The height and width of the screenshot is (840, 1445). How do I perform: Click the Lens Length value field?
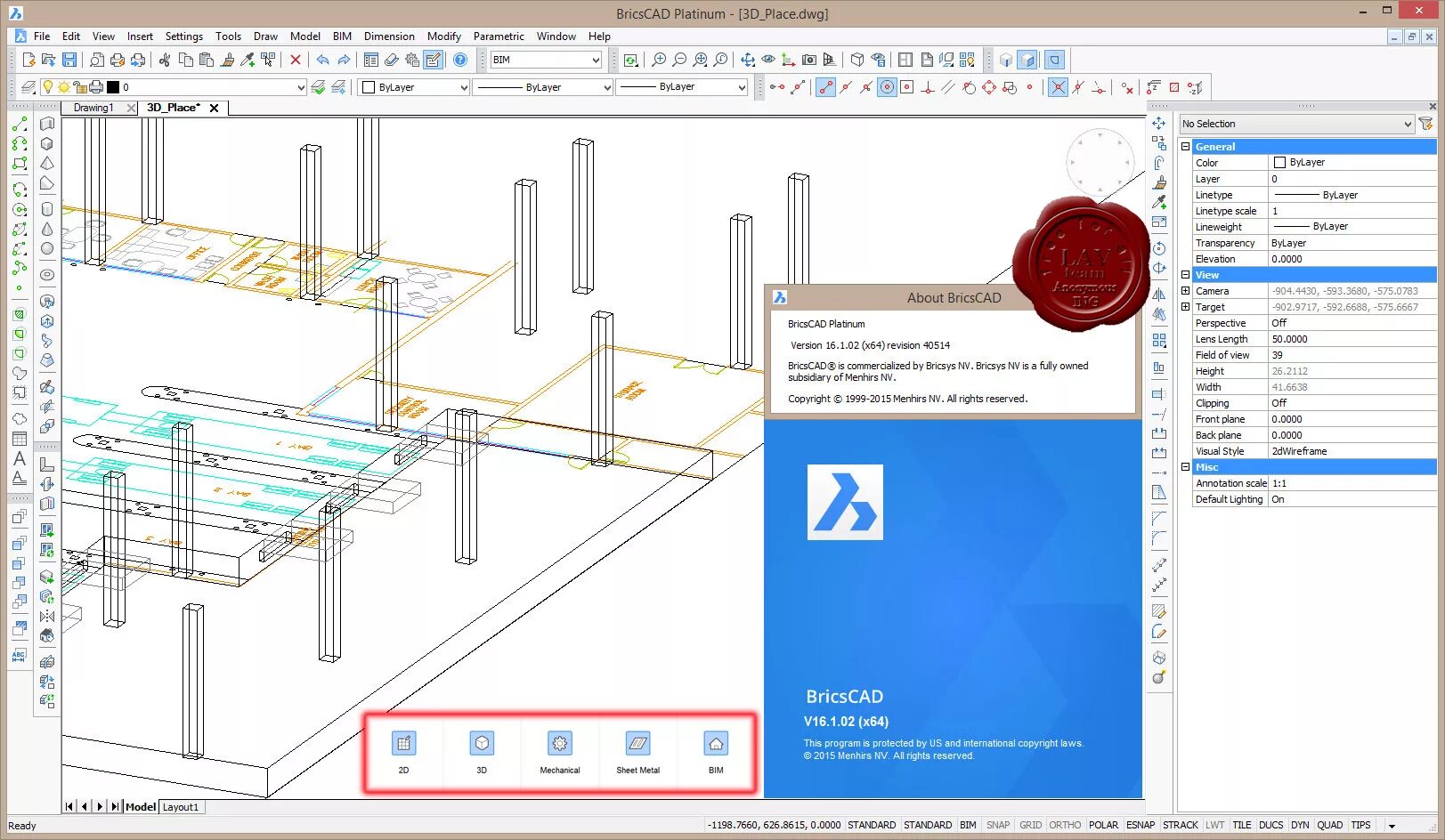[x=1352, y=339]
